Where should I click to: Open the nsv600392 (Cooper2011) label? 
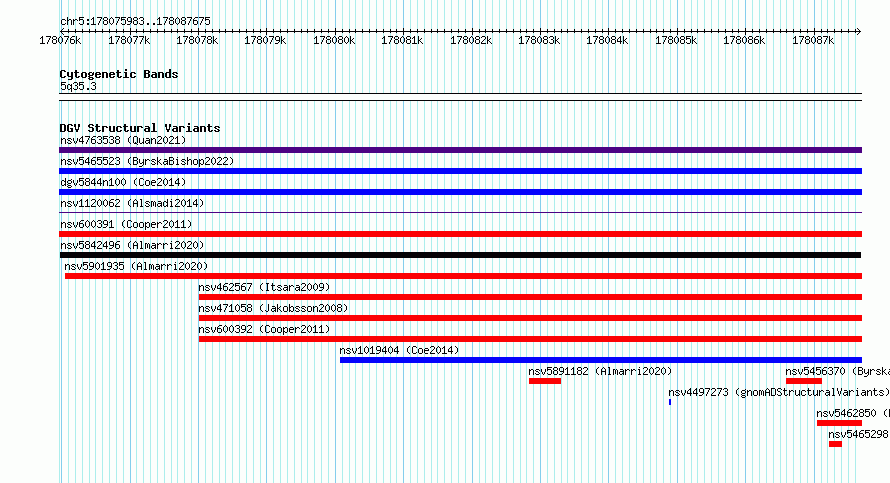click(264, 329)
